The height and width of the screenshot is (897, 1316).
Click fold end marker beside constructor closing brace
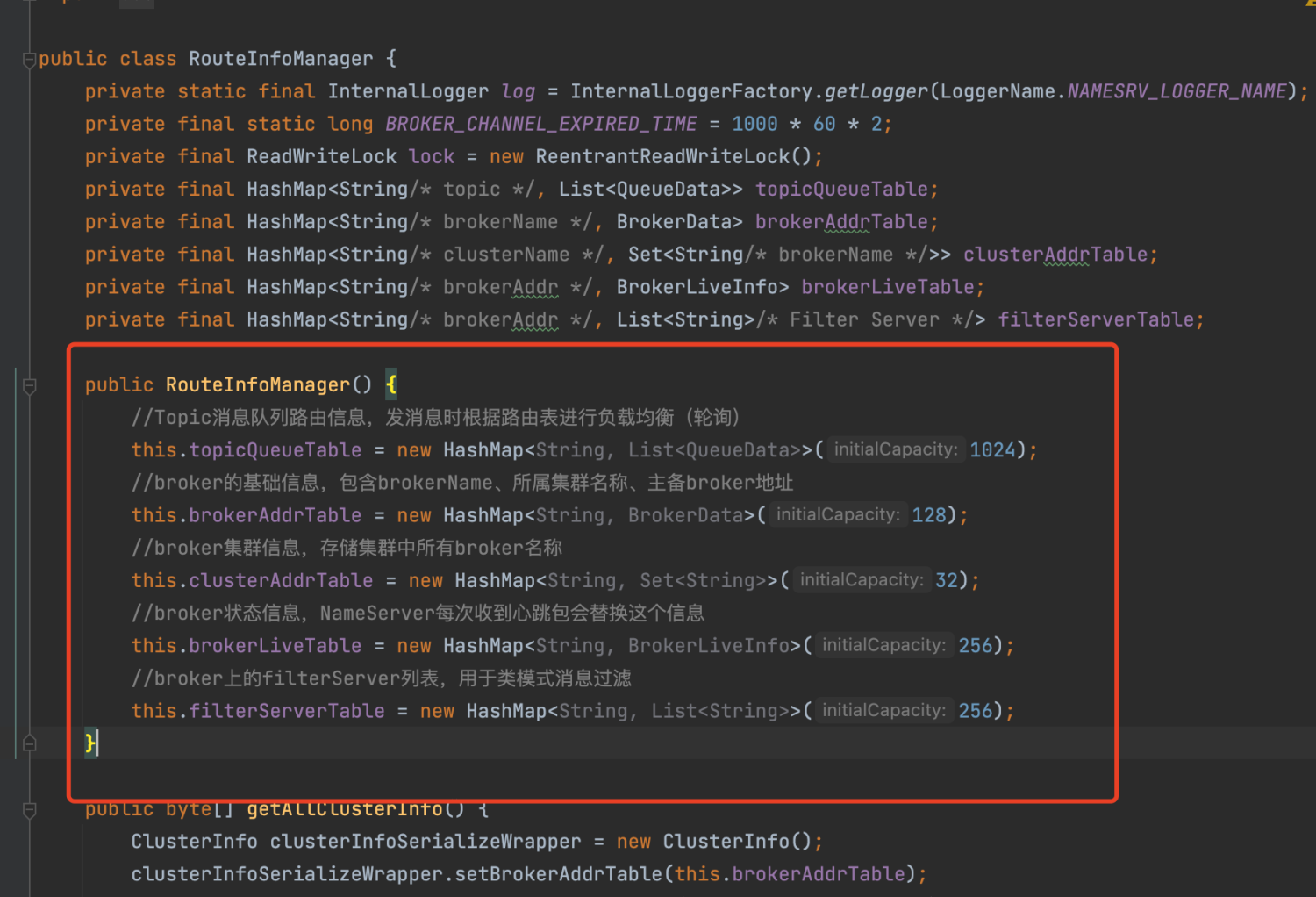[x=29, y=743]
